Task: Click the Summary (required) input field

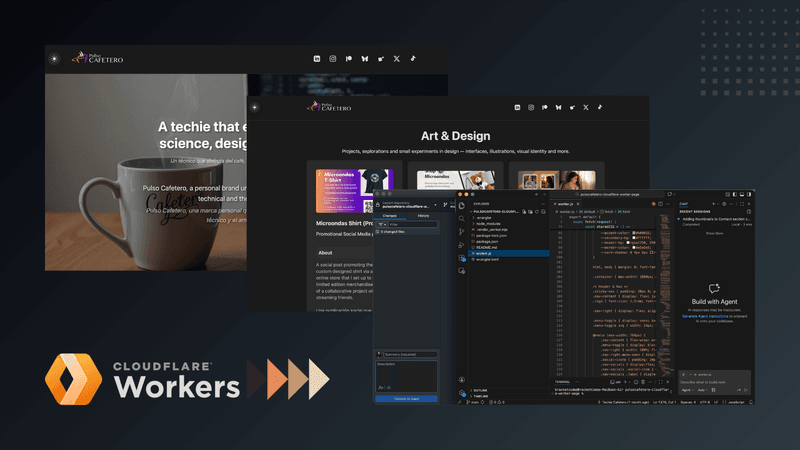Action: pyautogui.click(x=410, y=354)
